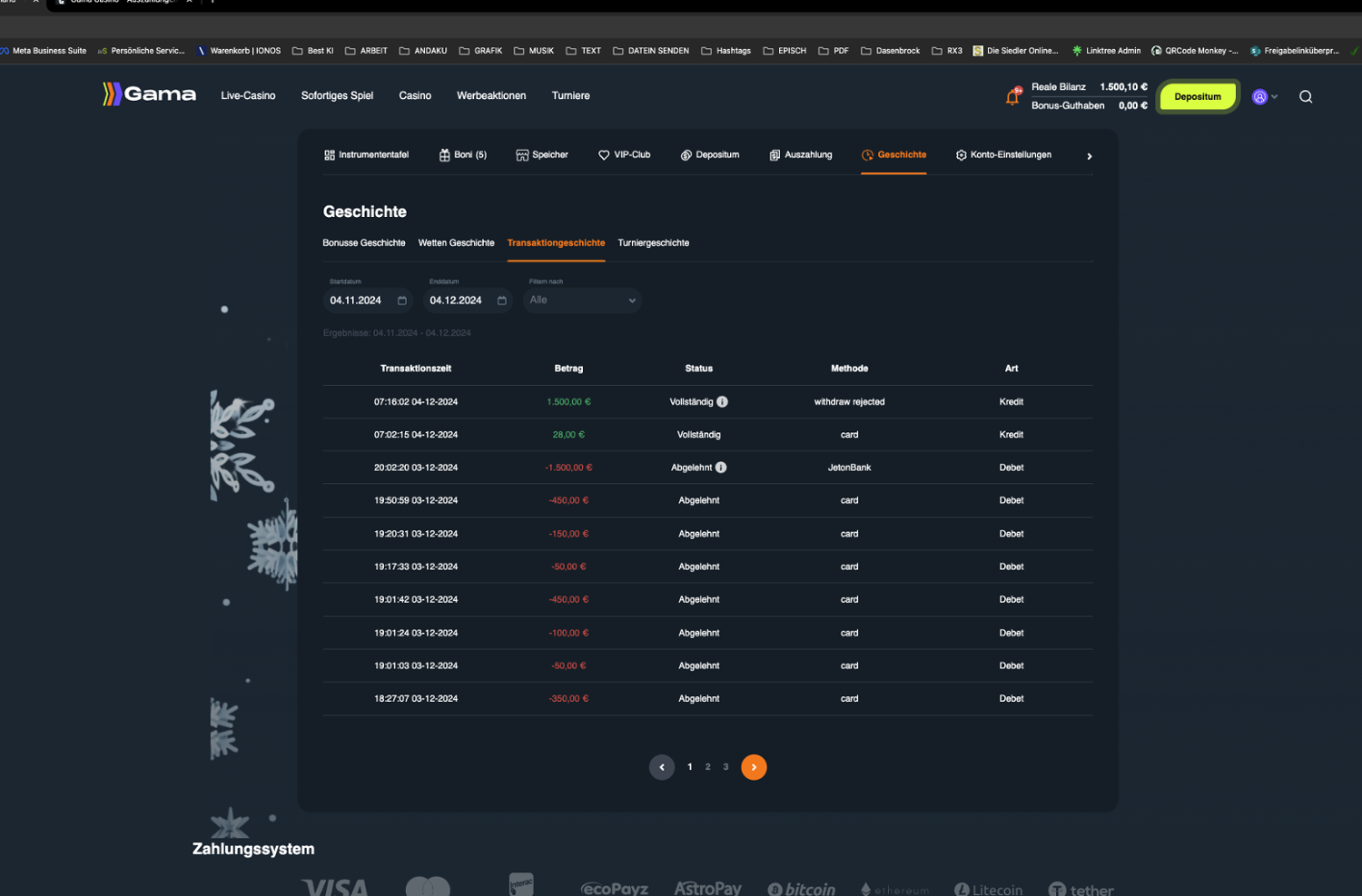Click the bitcoin payment logo
Viewport: 1362px width, 896px height.
coord(801,889)
